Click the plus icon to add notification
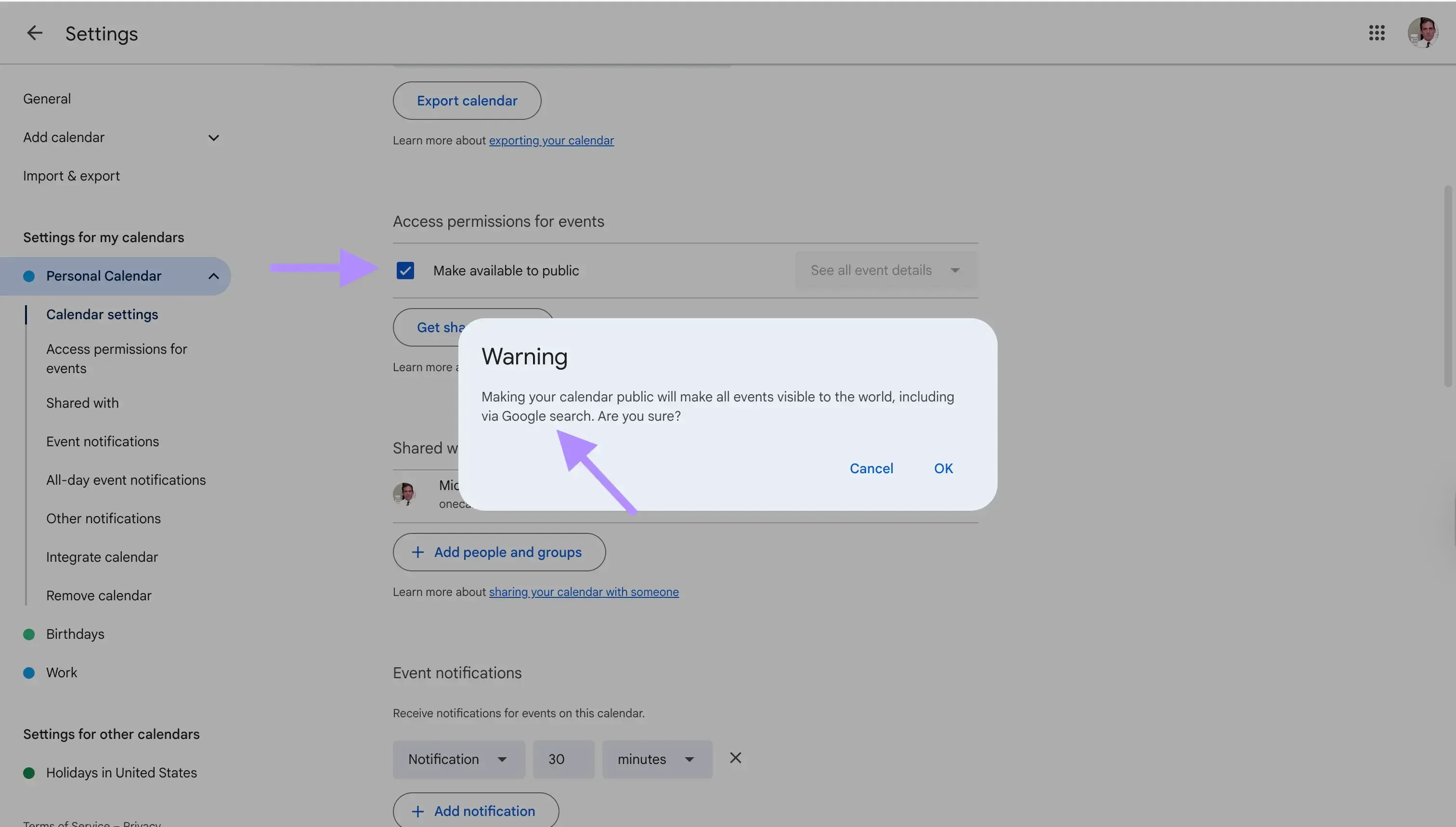 [x=417, y=811]
